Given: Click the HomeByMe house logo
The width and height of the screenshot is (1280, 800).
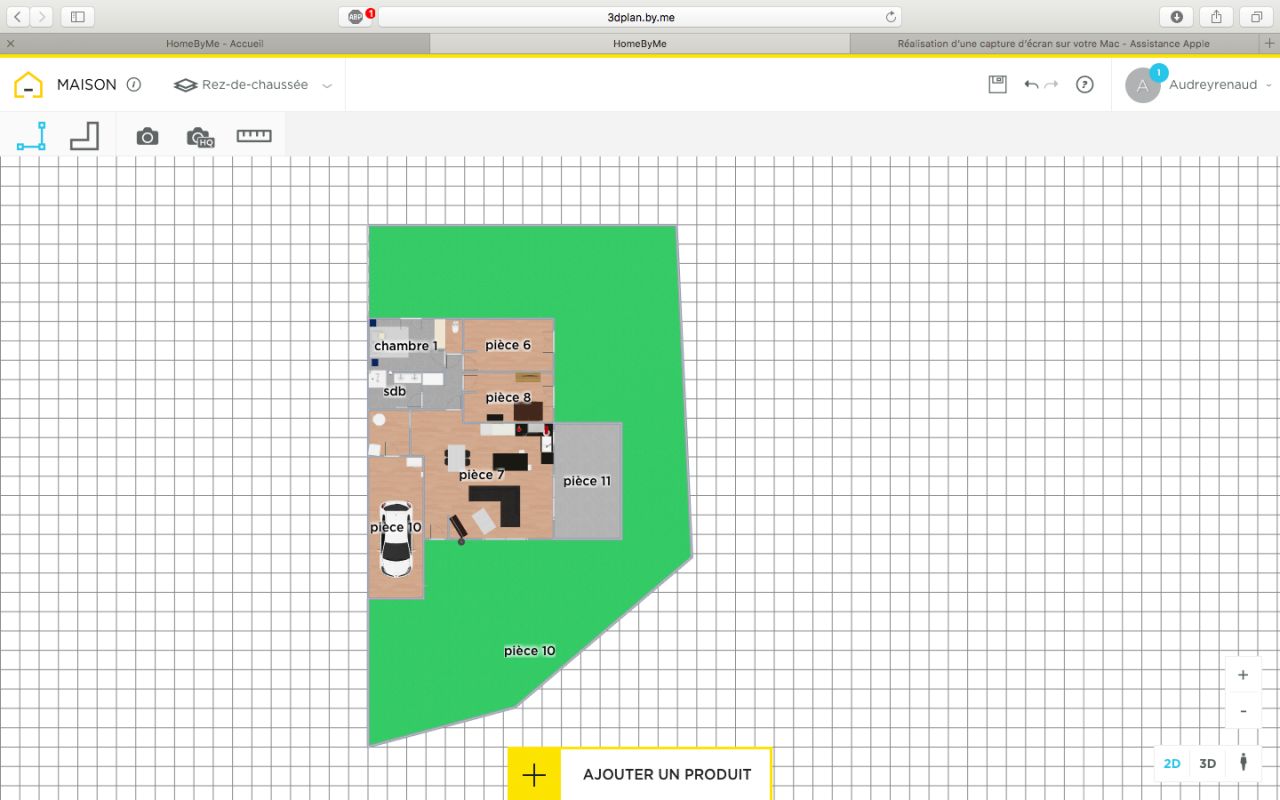Looking at the screenshot, I should tap(28, 85).
